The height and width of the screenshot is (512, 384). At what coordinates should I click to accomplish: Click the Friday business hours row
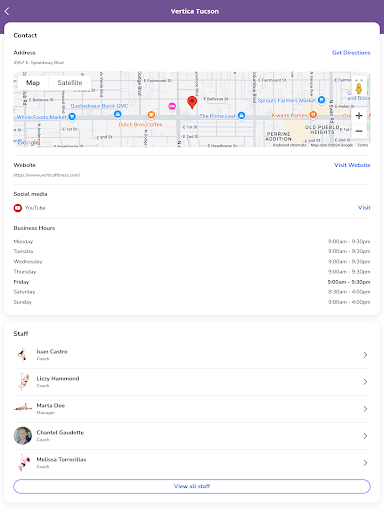(192, 282)
